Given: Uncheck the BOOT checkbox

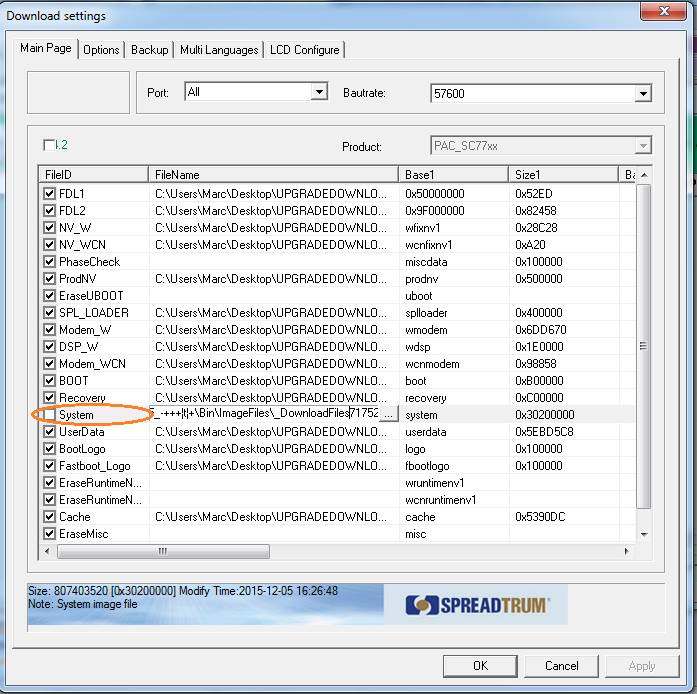Looking at the screenshot, I should [49, 381].
